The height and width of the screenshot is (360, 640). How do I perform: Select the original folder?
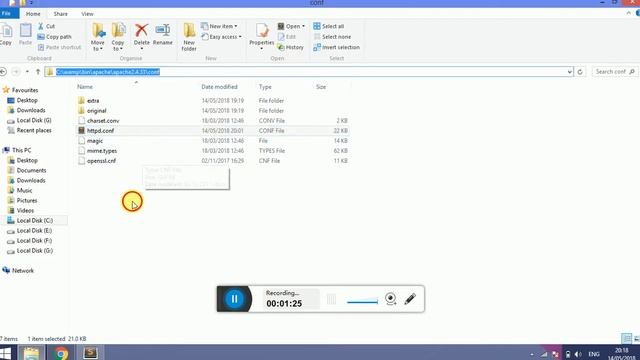(x=96, y=111)
